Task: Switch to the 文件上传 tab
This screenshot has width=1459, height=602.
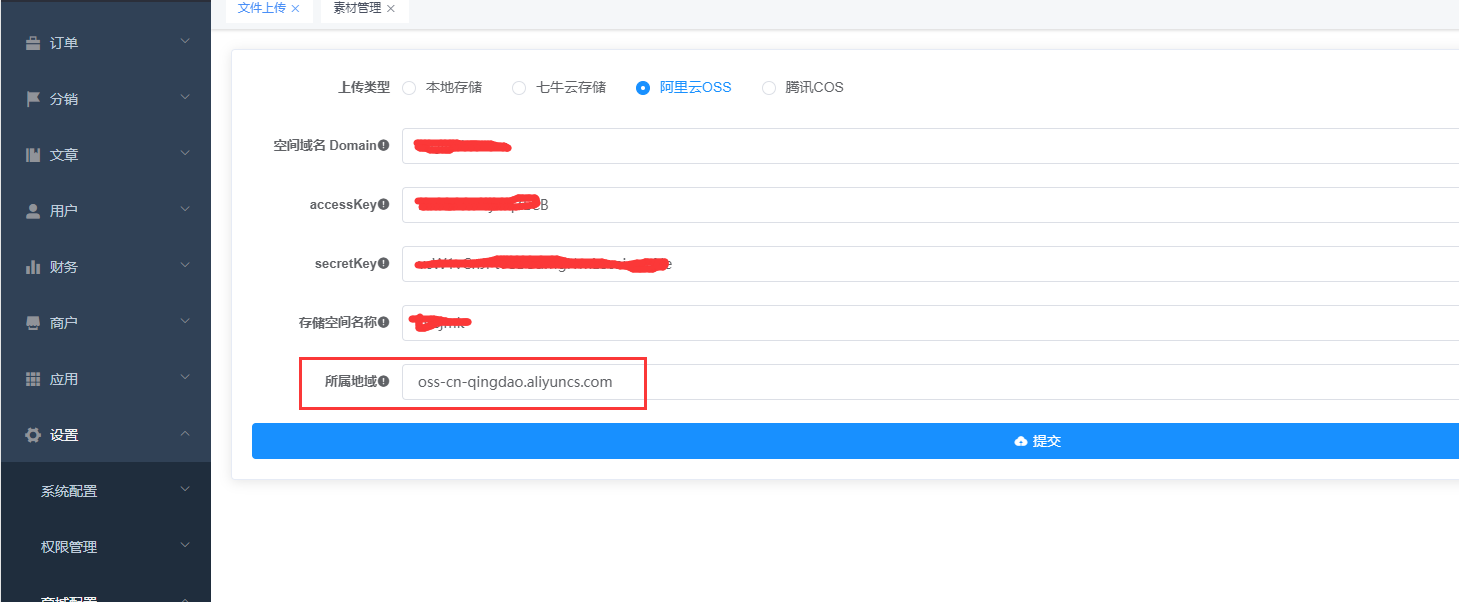Action: (x=261, y=8)
